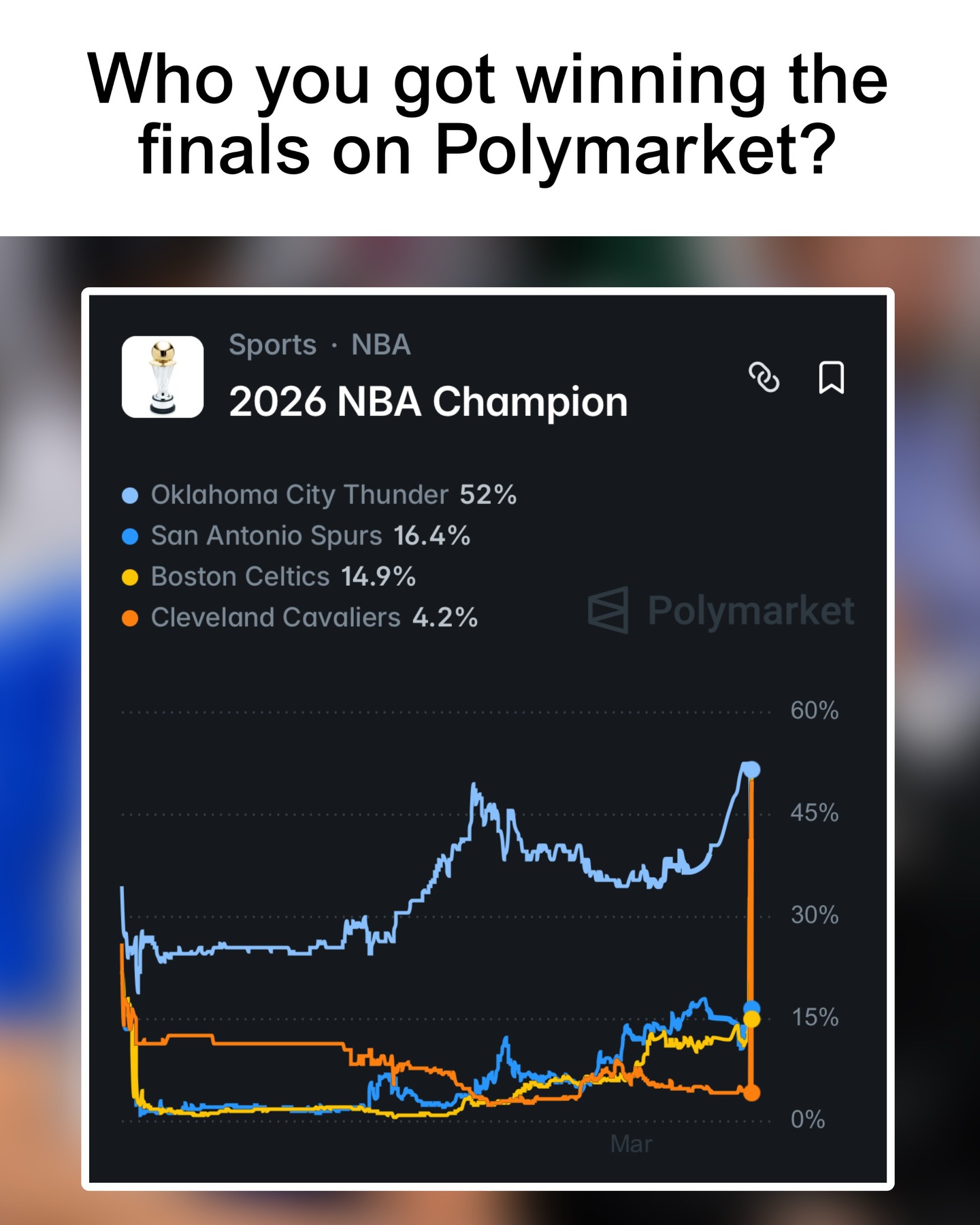Image resolution: width=980 pixels, height=1225 pixels.
Task: Select the Cleveland Cavaliers legend dot
Action: tap(130, 618)
